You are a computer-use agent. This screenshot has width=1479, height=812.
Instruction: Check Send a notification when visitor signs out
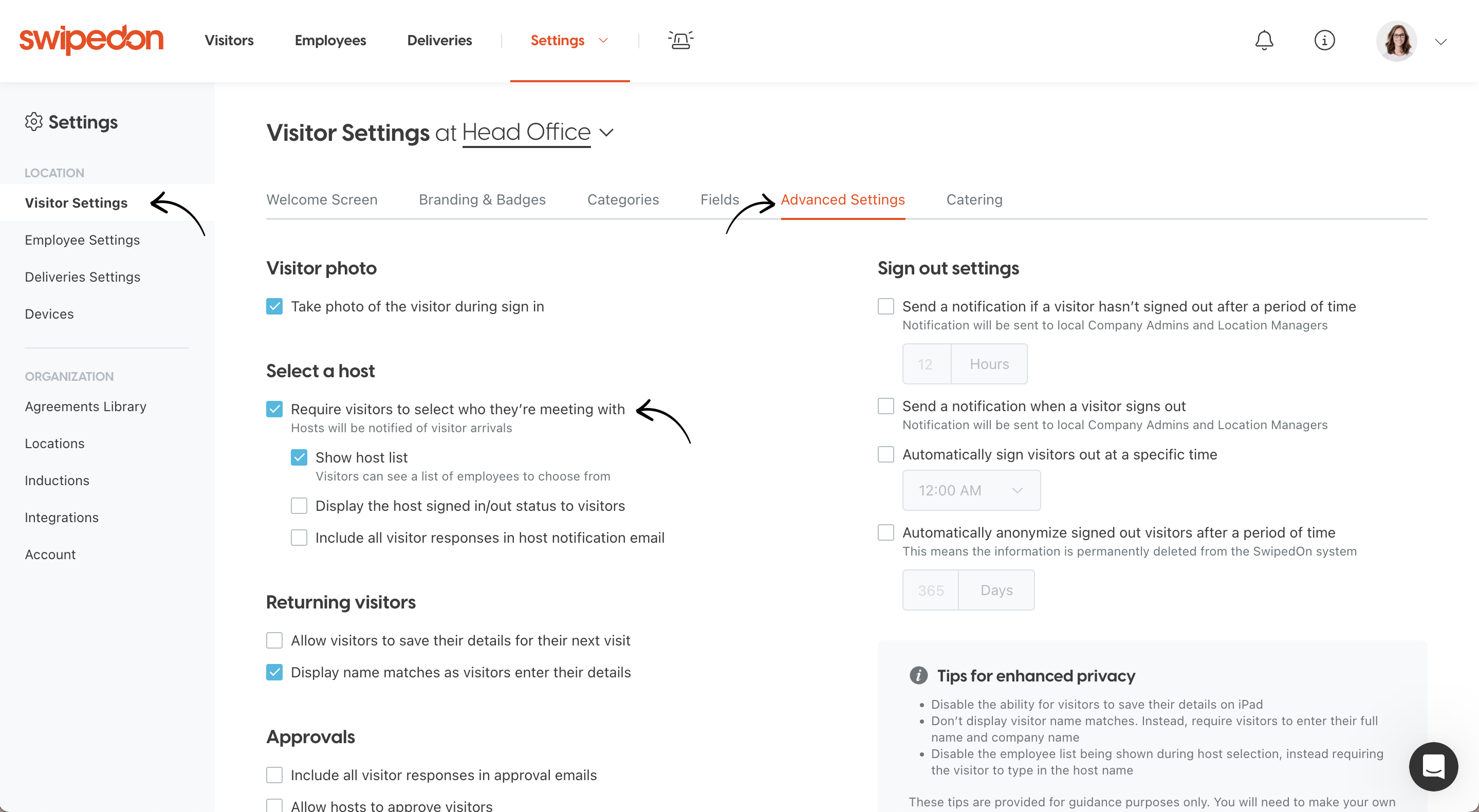tap(886, 406)
